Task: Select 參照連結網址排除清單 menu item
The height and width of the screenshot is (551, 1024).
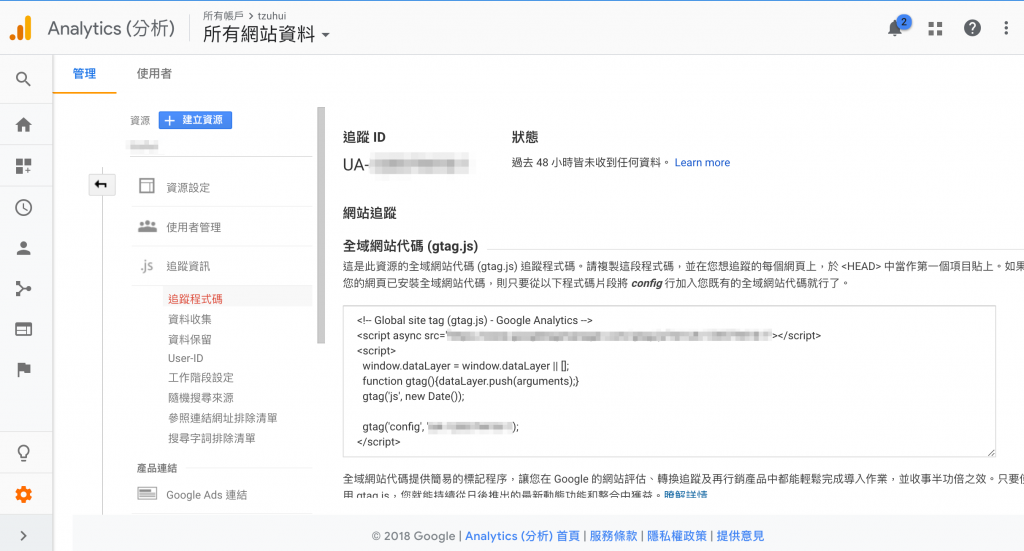Action: click(x=223, y=418)
